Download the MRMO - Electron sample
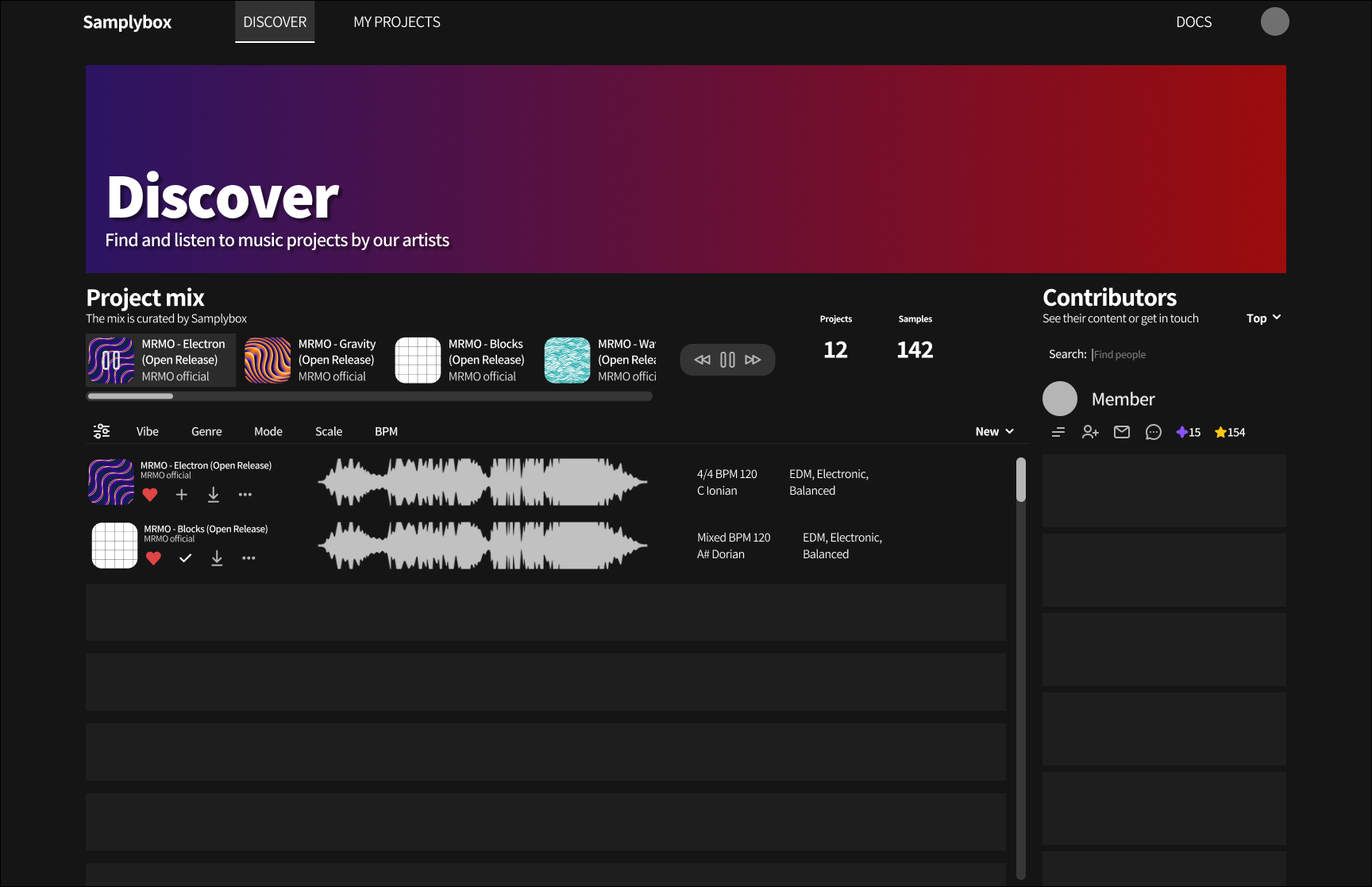1372x887 pixels. tap(213, 494)
